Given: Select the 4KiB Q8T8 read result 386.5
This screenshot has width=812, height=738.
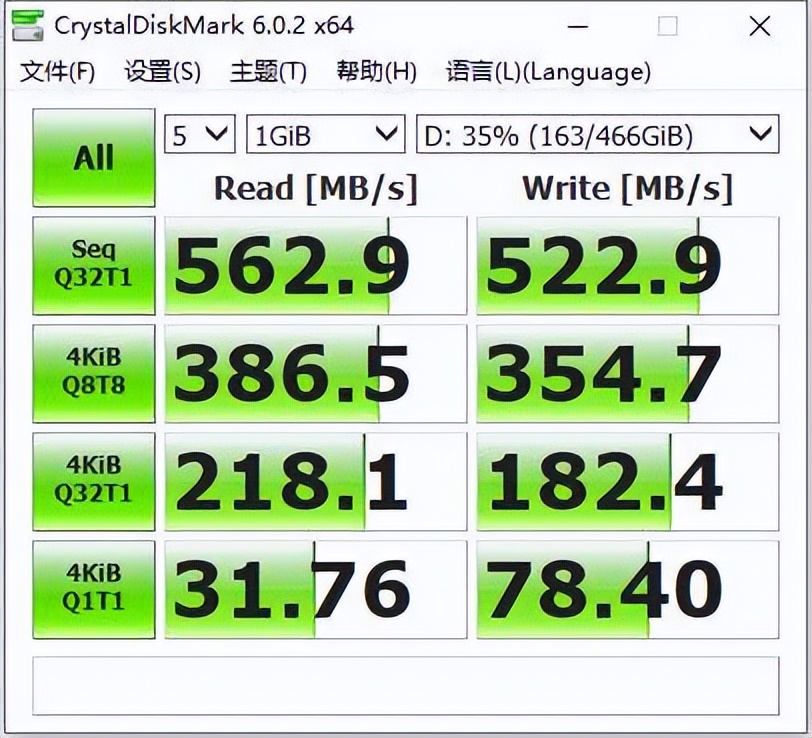Looking at the screenshot, I should tap(315, 373).
